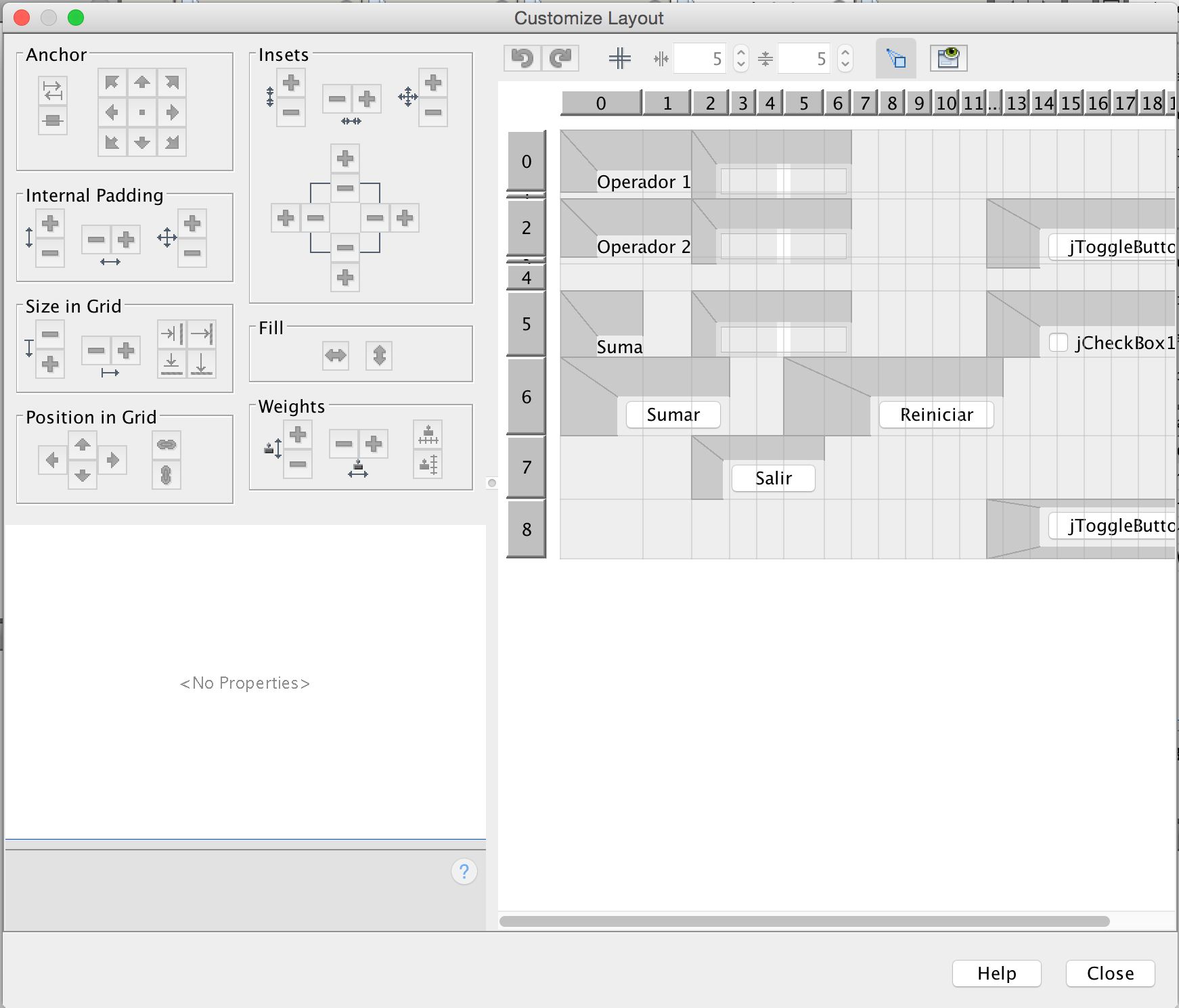Click the Close button
The height and width of the screenshot is (1008, 1179).
(x=1110, y=973)
